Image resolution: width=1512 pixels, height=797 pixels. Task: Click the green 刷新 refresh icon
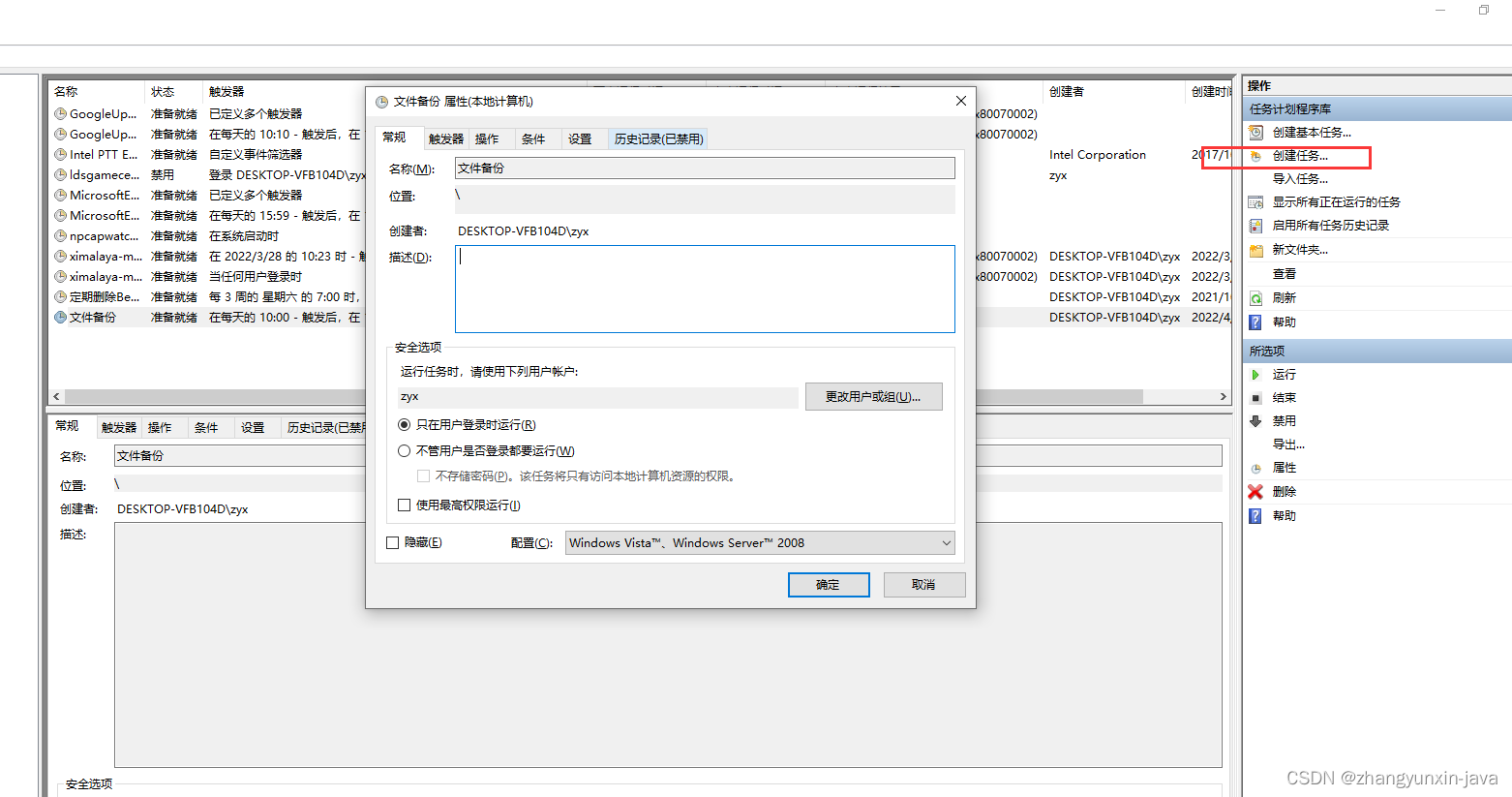1255,297
